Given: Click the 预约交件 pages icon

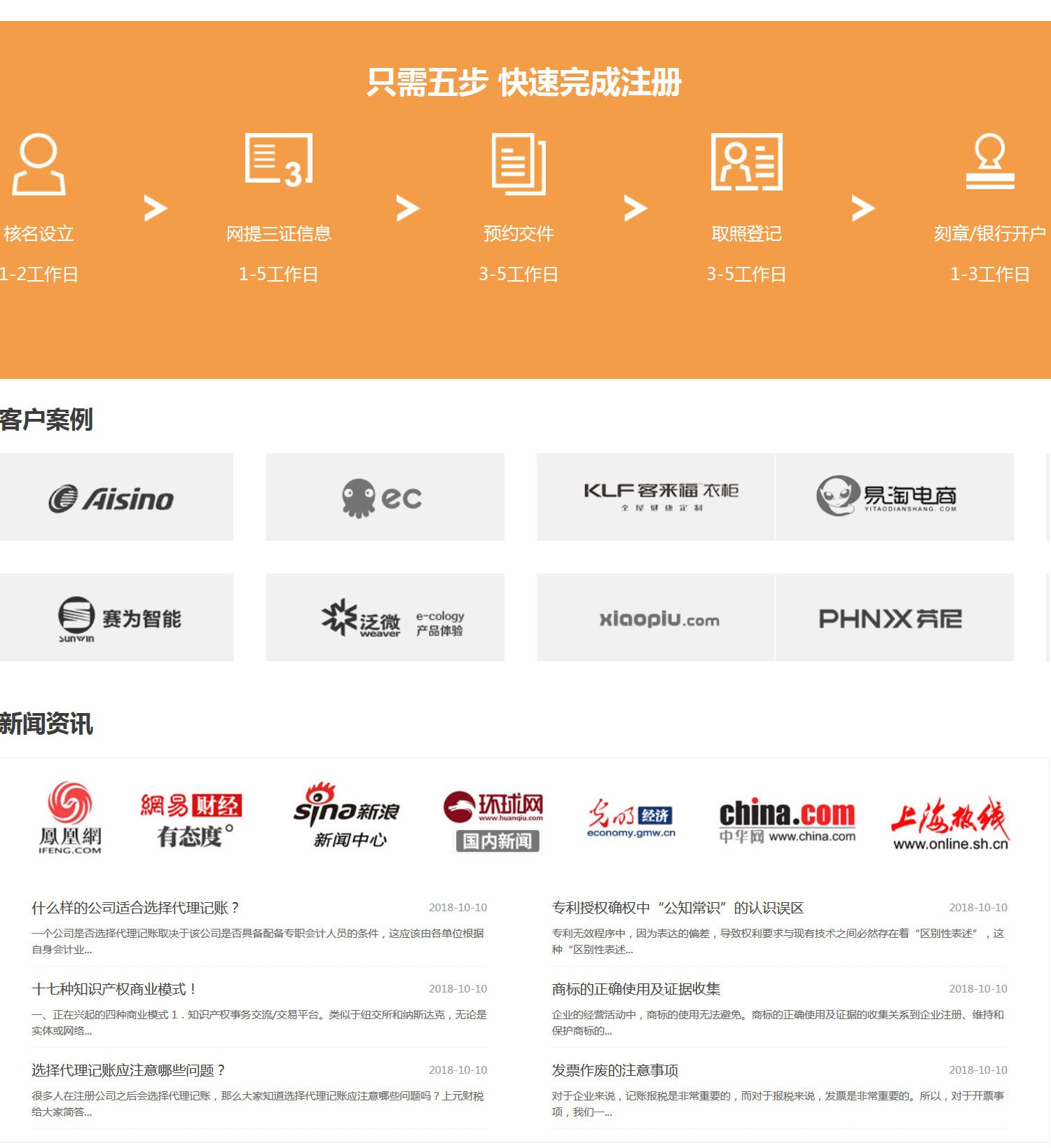Looking at the screenshot, I should point(518,164).
